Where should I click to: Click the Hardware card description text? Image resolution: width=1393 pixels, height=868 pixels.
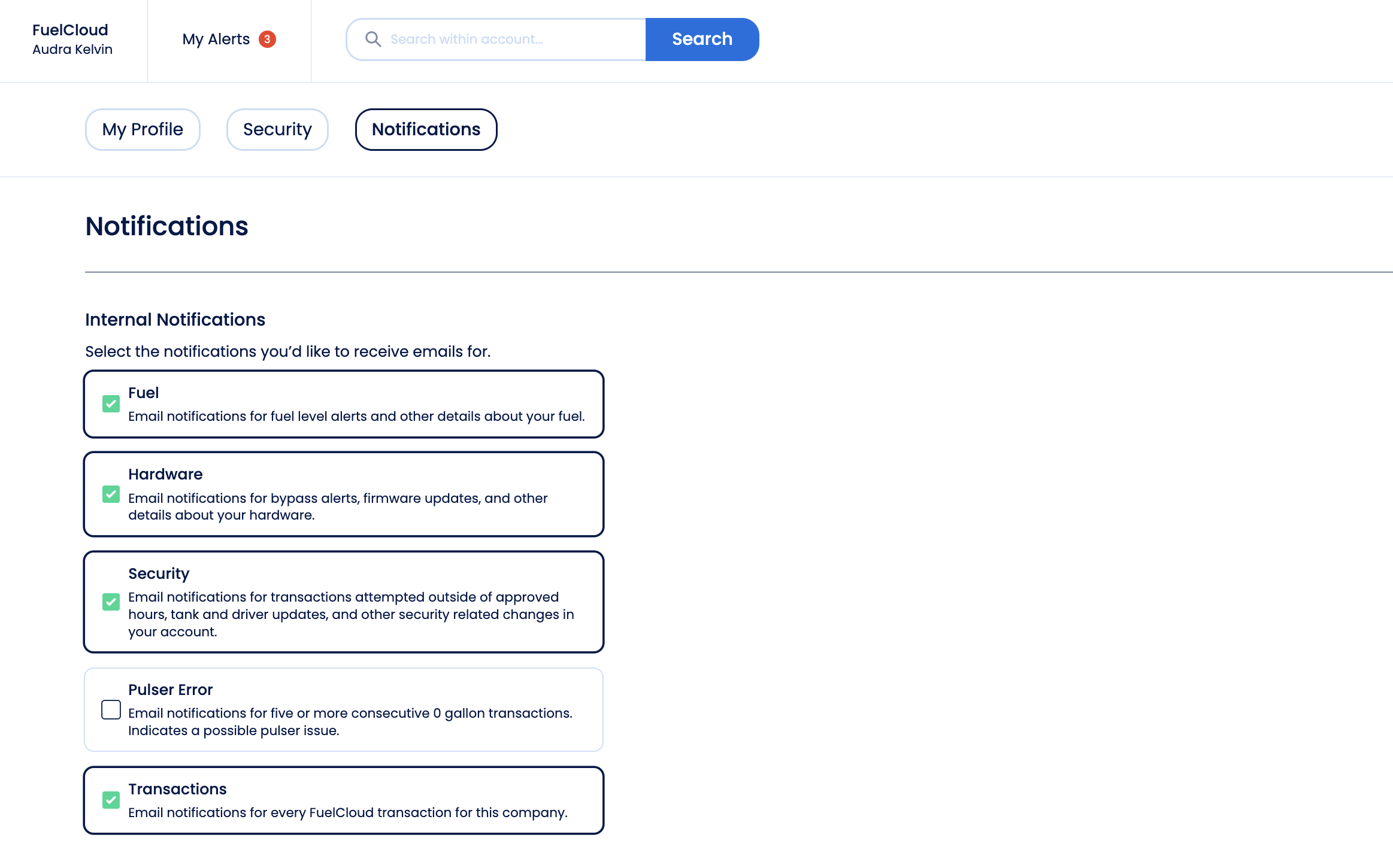(x=337, y=506)
